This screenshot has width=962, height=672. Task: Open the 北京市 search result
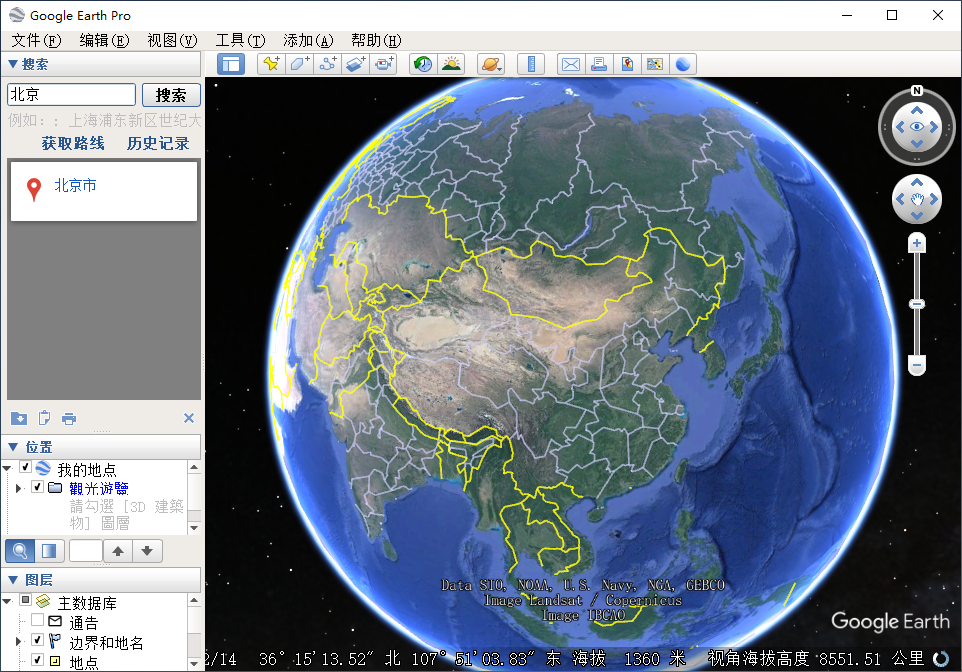pos(75,185)
